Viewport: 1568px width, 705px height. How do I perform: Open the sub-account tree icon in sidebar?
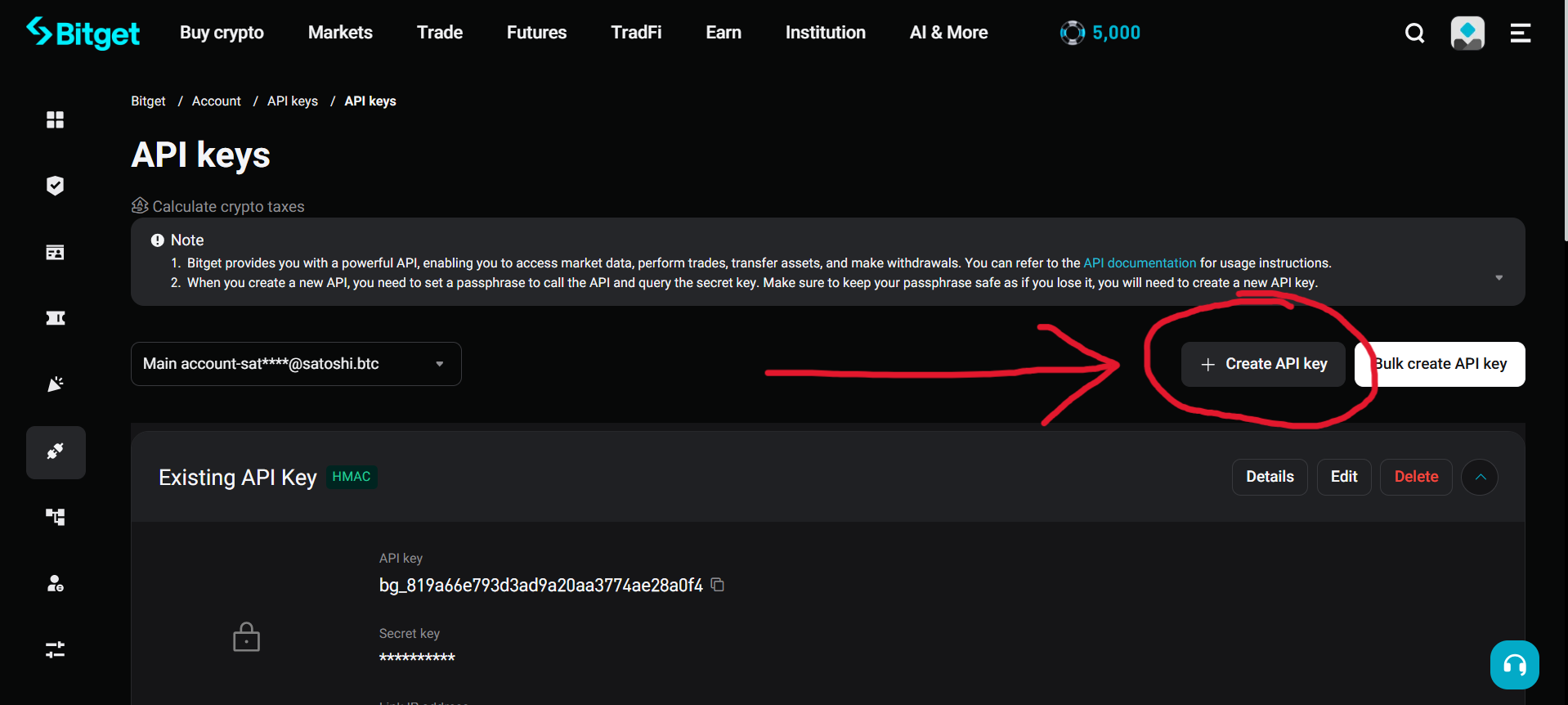tap(55, 517)
